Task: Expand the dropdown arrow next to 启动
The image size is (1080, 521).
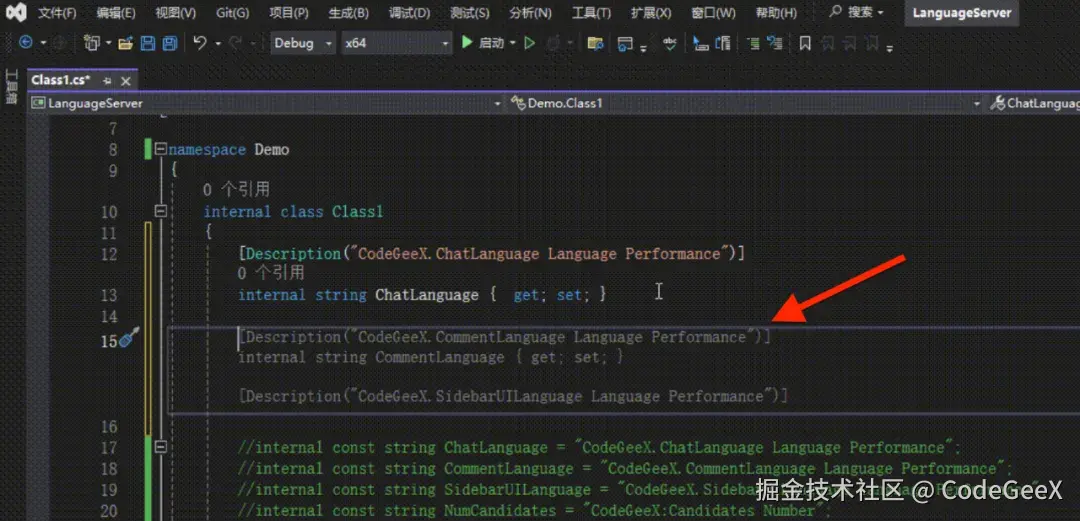Action: 513,43
